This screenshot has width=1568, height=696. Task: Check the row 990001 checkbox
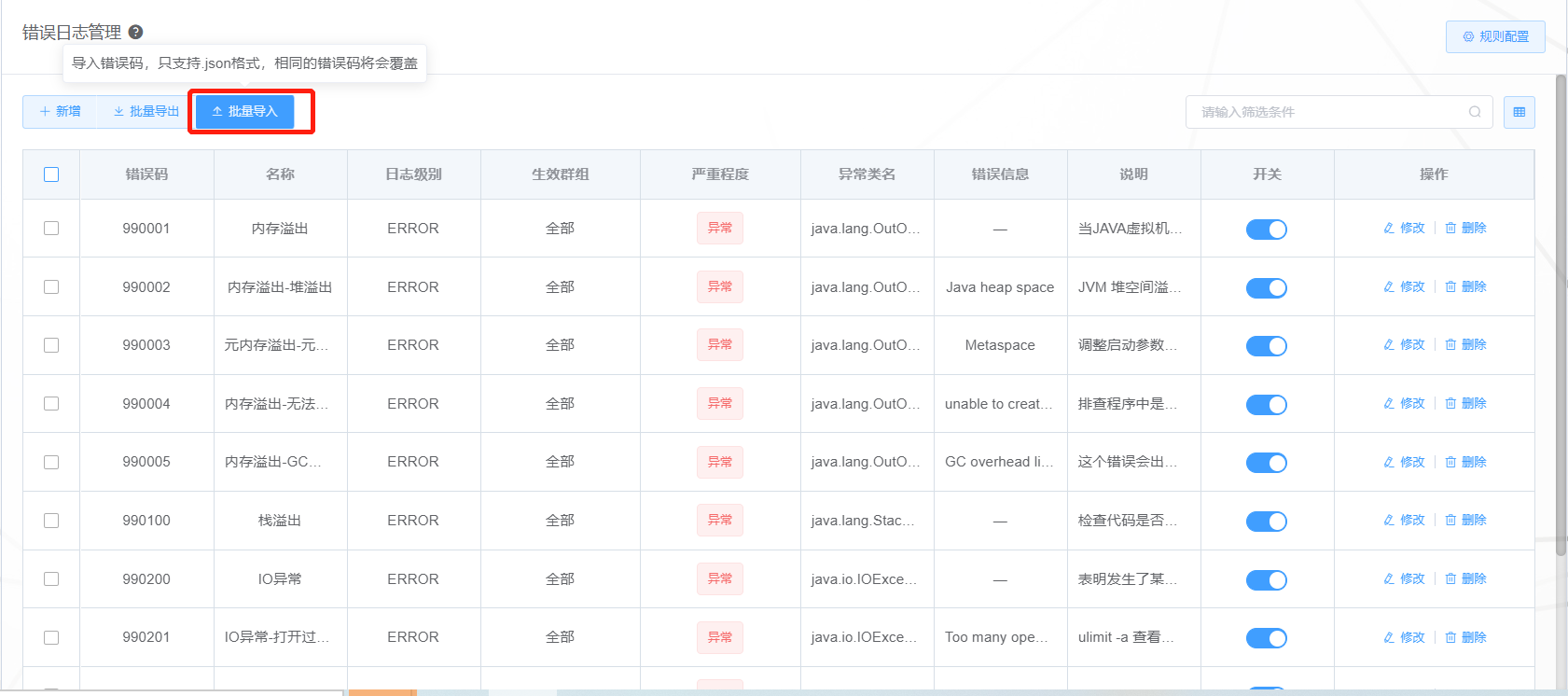tap(51, 228)
